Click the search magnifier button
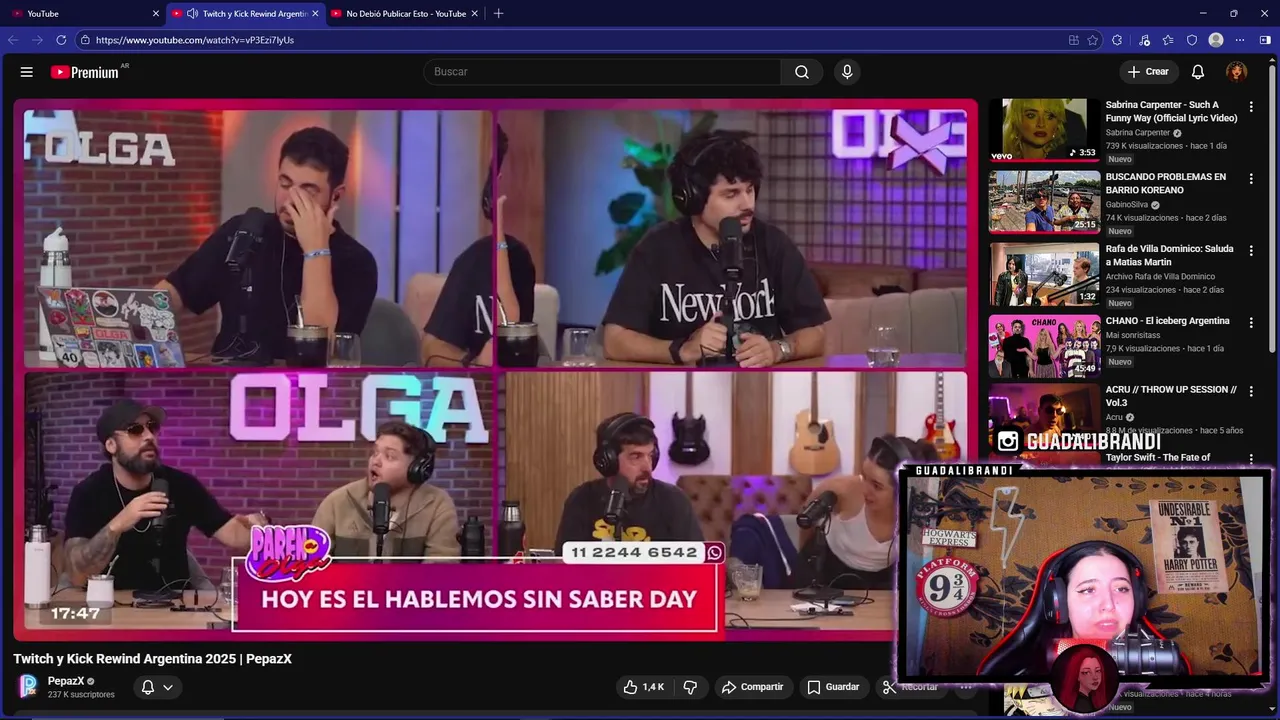This screenshot has height=720, width=1280. coord(802,72)
